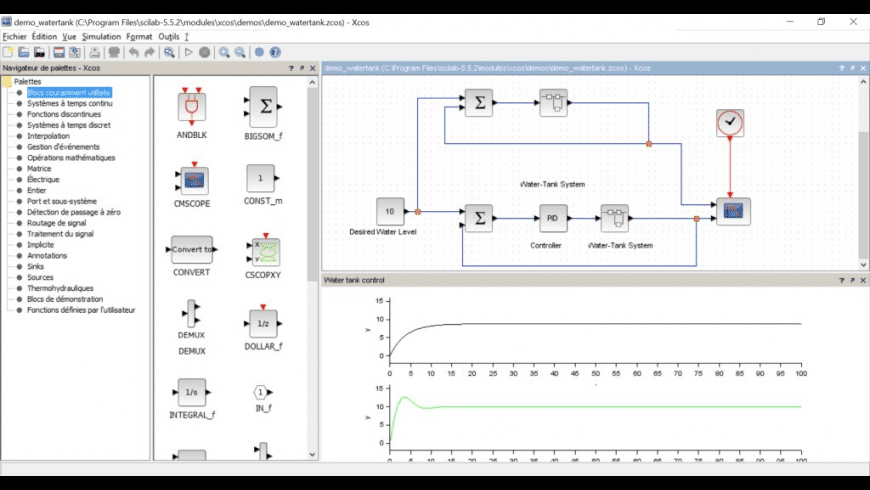Select Systèmes à temps continu category
Image resolution: width=870 pixels, height=490 pixels.
[69, 103]
